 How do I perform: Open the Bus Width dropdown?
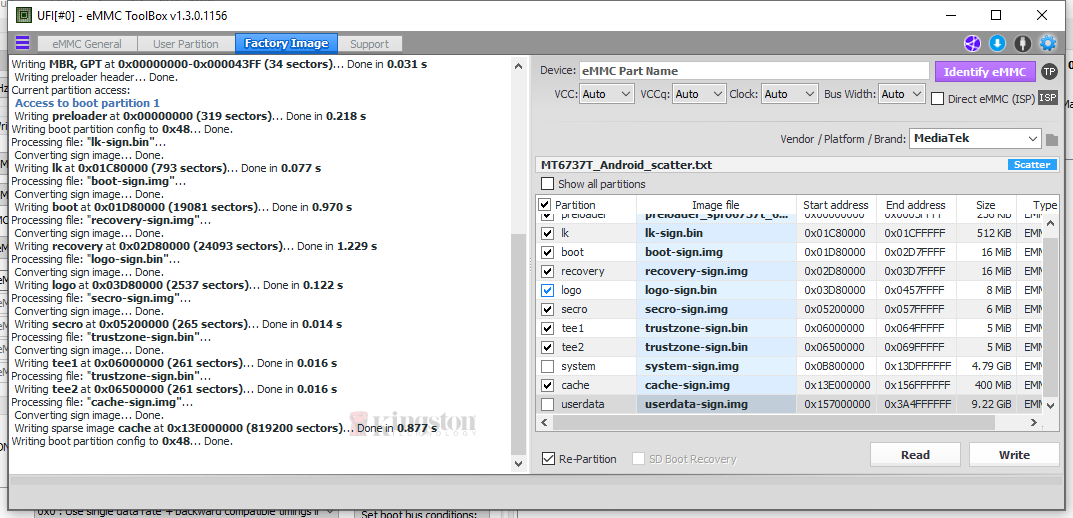[902, 94]
